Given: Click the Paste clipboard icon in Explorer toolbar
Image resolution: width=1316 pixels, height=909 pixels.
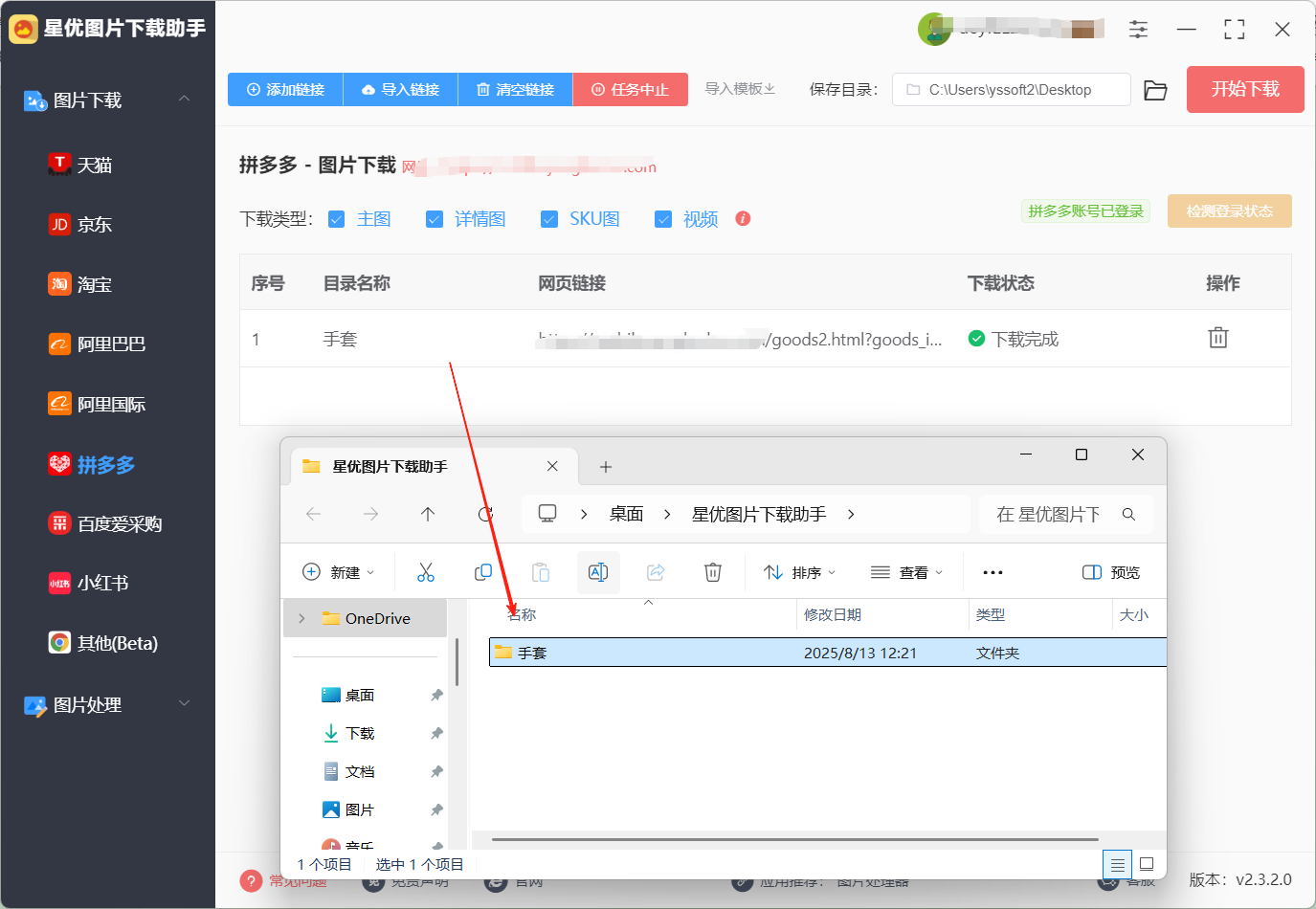Looking at the screenshot, I should (541, 572).
